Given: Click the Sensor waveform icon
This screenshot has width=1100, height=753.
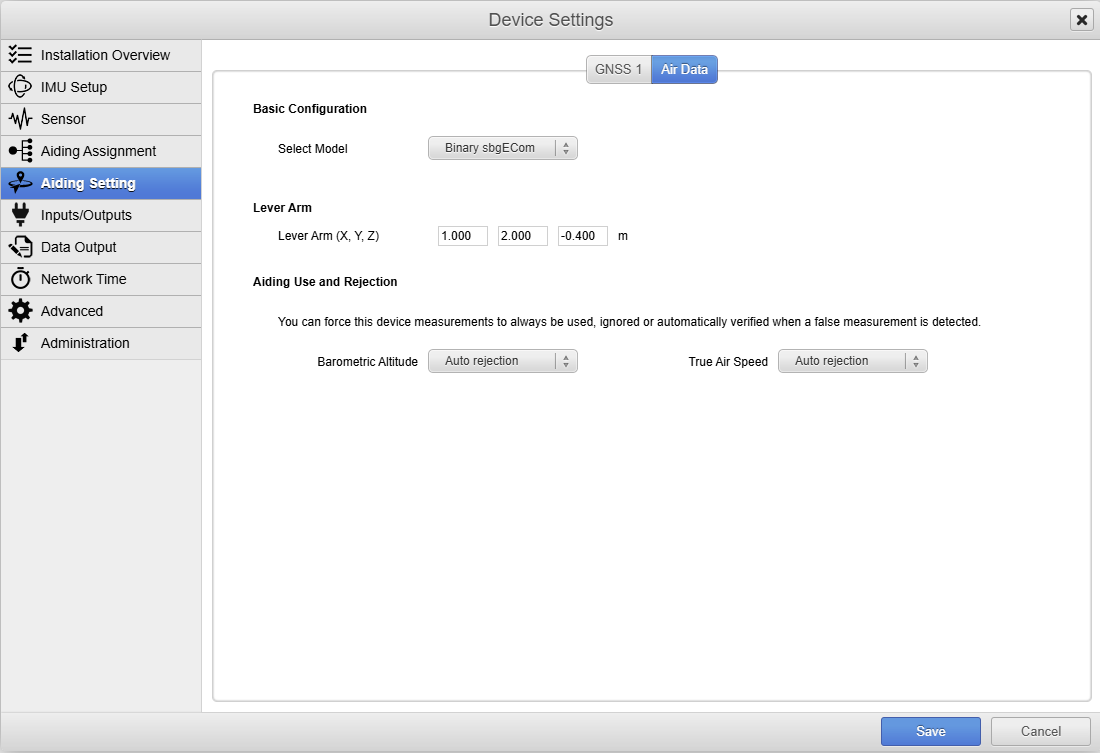Looking at the screenshot, I should [20, 119].
